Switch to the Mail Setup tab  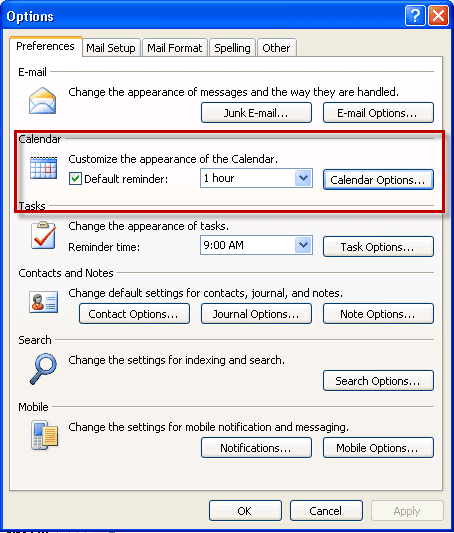tap(111, 48)
